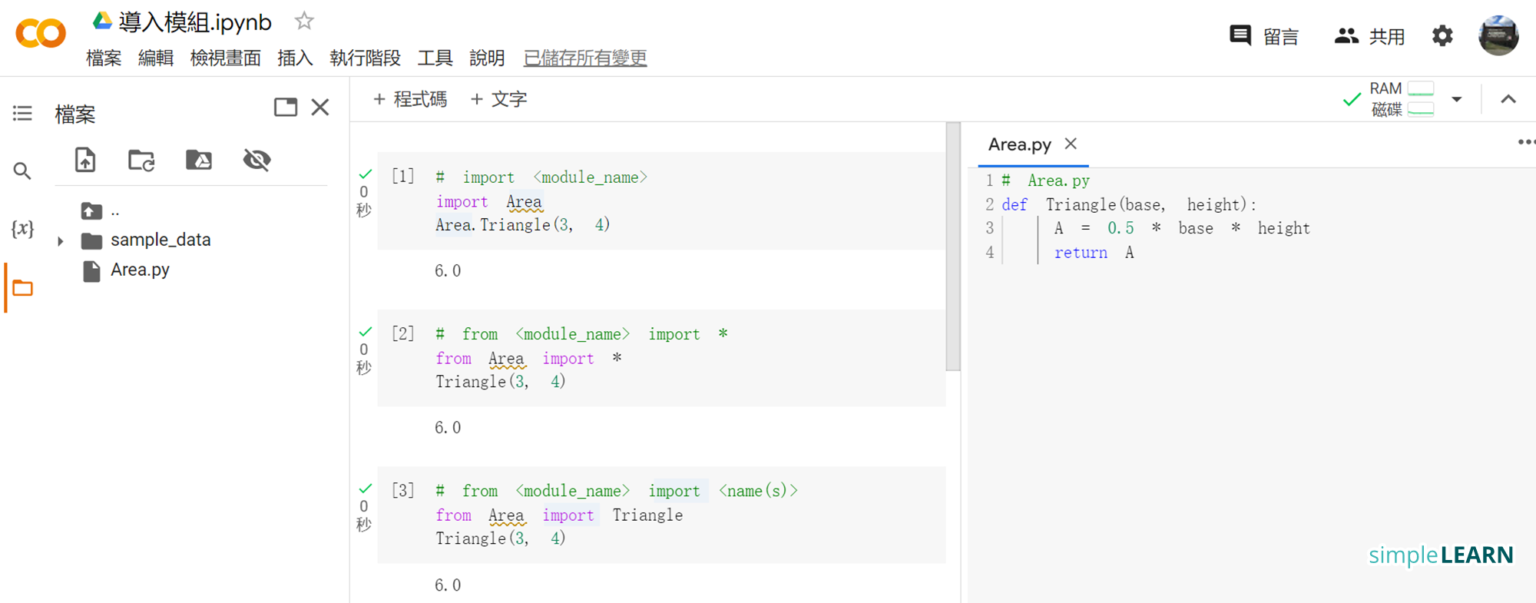Click the upload file icon in Files panel
Viewport: 1536px width, 603px height.
tap(86, 160)
